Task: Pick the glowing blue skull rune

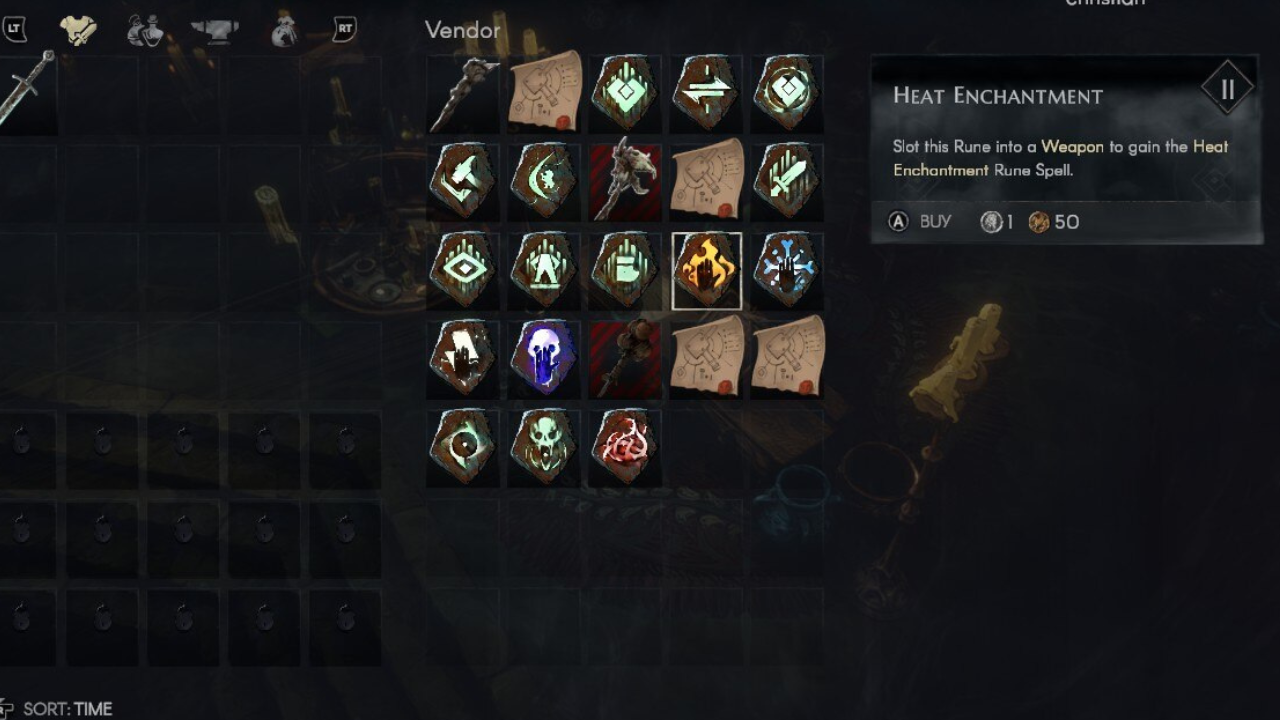Action: [x=544, y=358]
